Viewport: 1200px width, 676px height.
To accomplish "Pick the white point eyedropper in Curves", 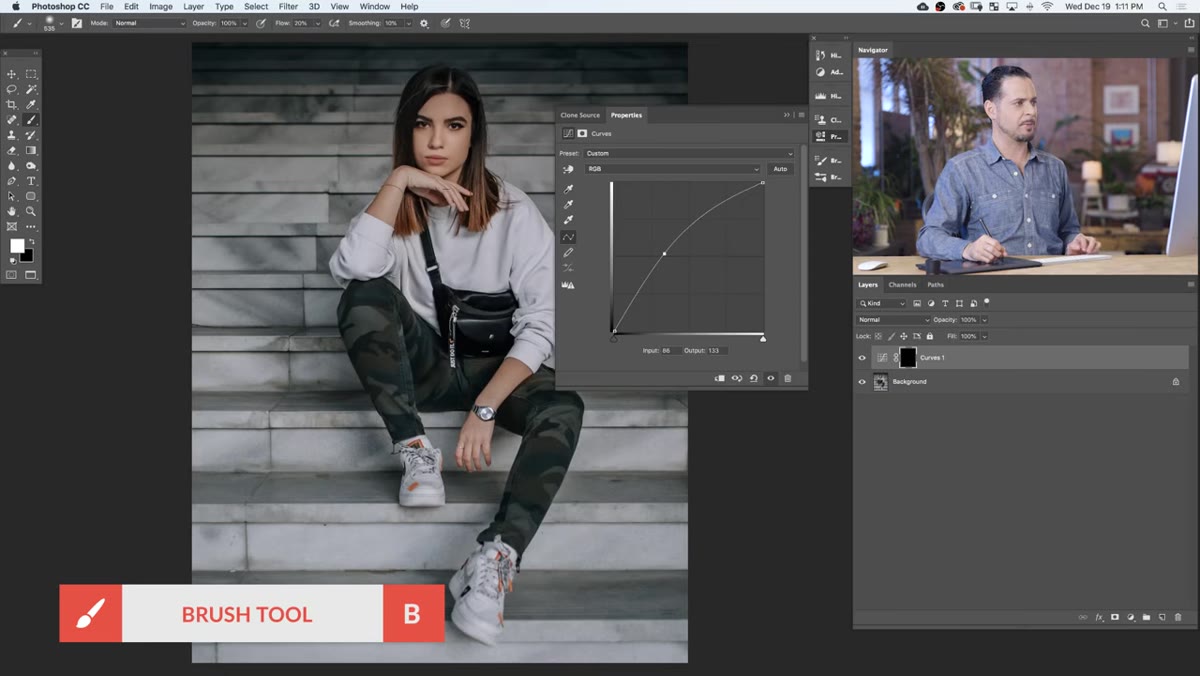I will tap(568, 220).
